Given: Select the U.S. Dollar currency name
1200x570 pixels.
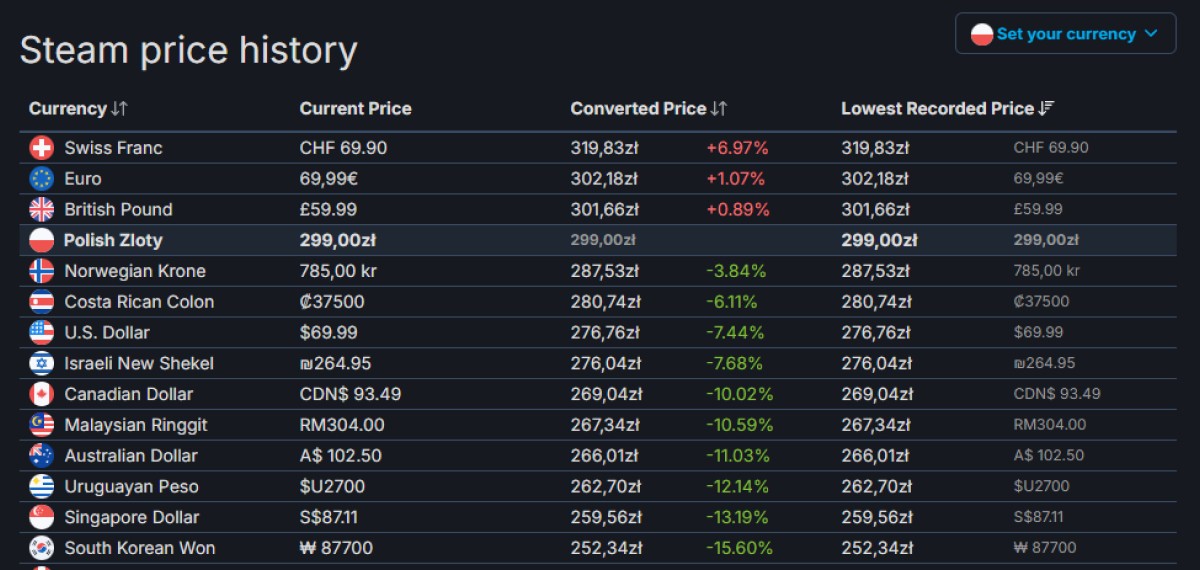Looking at the screenshot, I should 107,332.
